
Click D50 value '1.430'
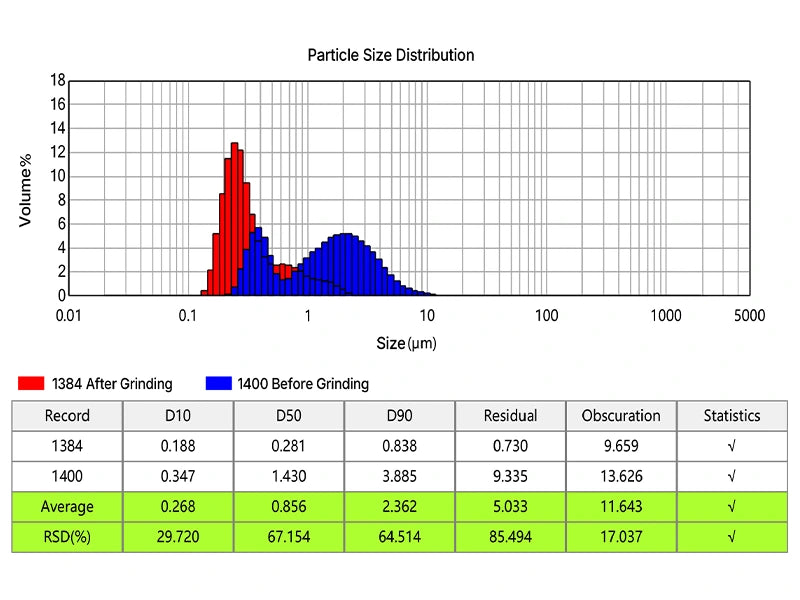coord(289,477)
